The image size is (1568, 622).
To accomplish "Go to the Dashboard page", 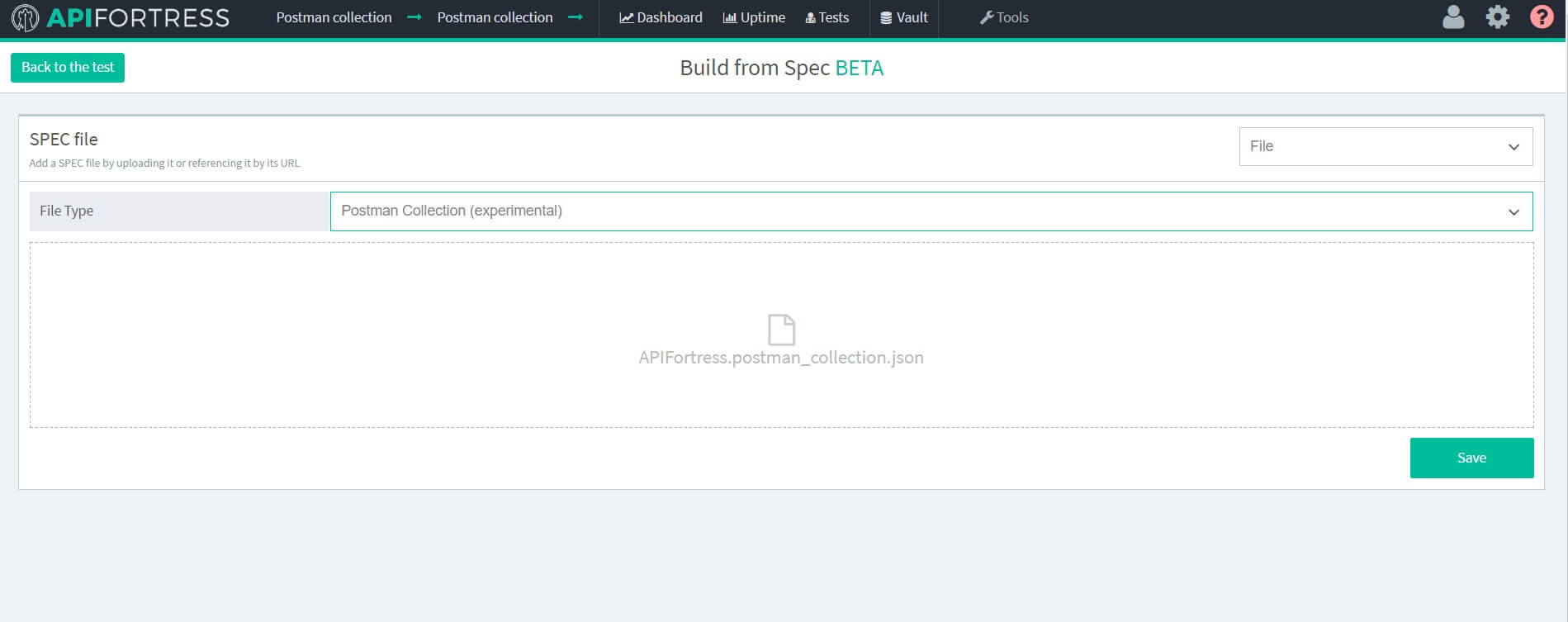I will coord(661,17).
